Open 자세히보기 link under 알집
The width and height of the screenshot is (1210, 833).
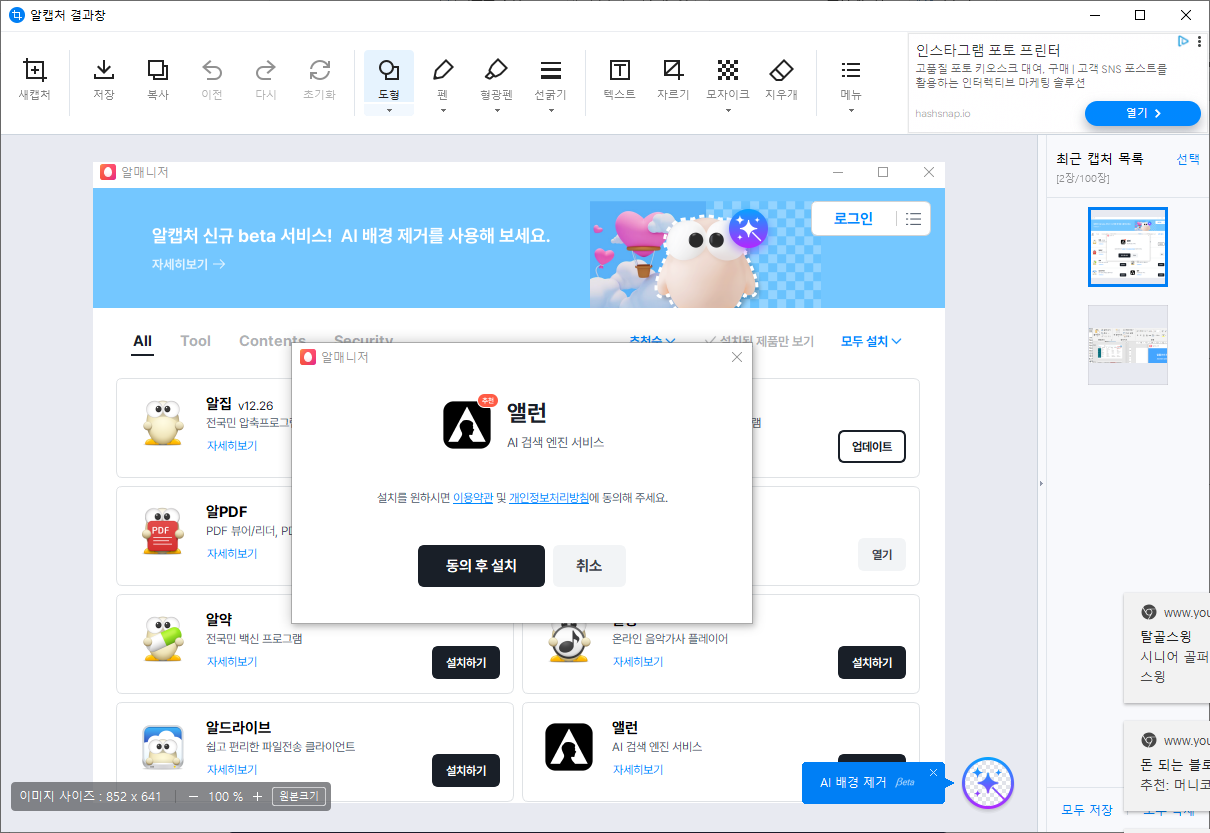coord(232,445)
